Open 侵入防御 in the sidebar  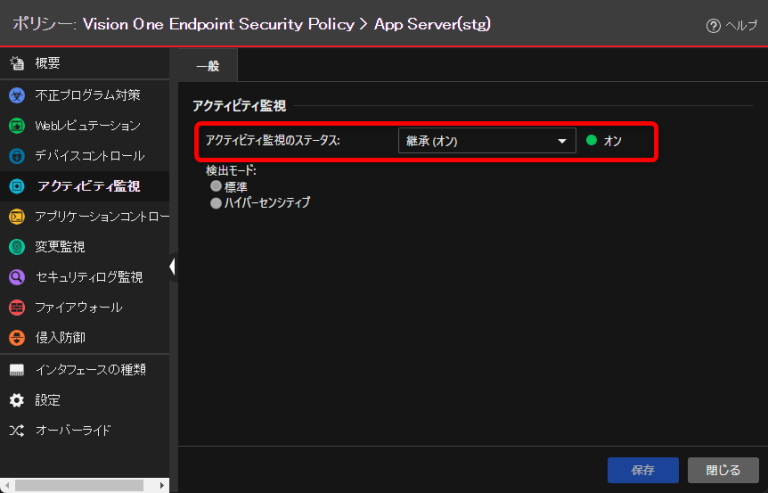[85, 338]
